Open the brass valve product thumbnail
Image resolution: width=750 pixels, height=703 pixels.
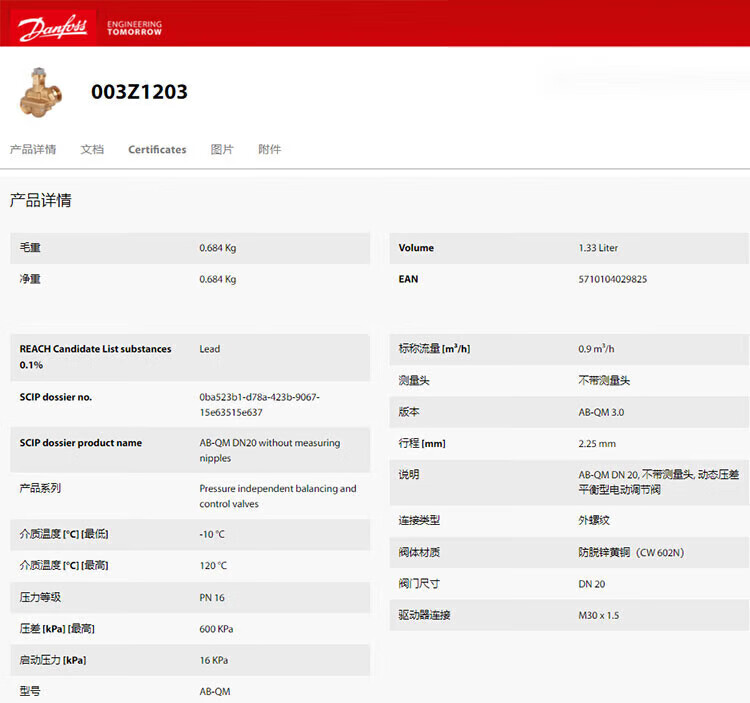tap(40, 92)
